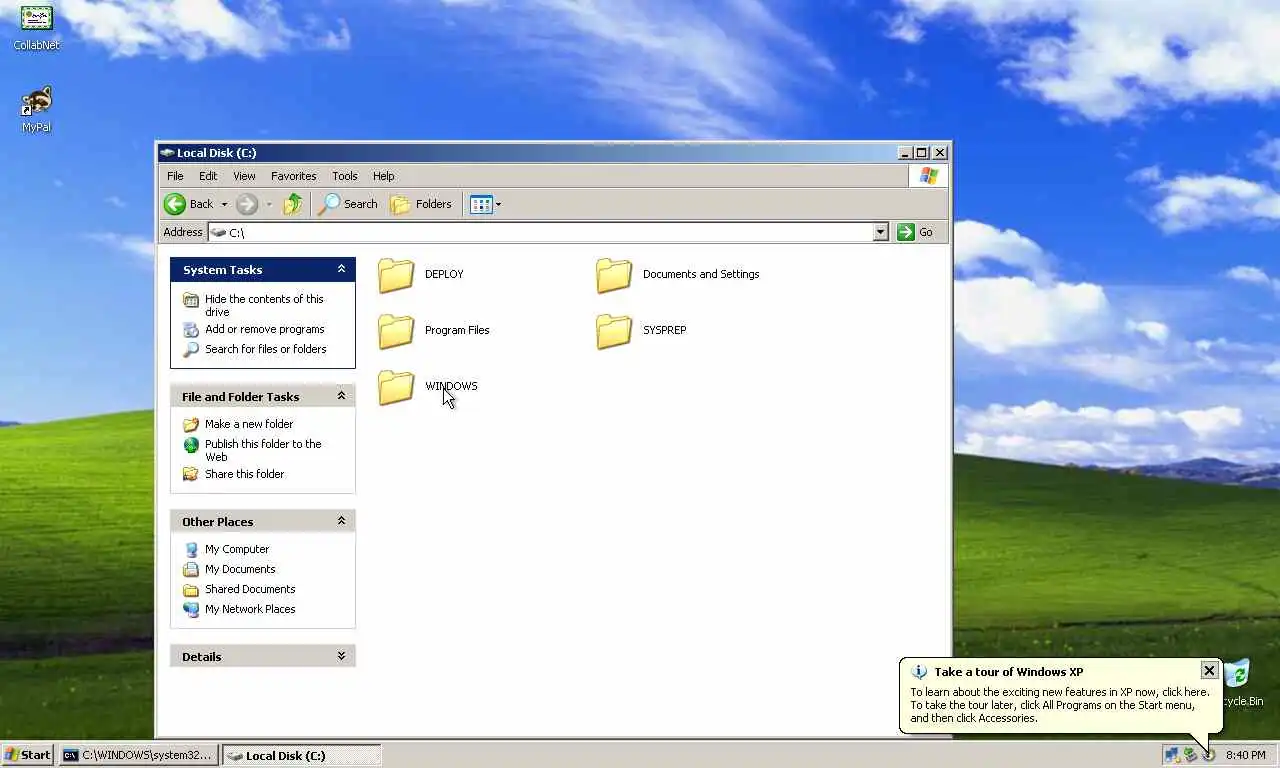This screenshot has height=768, width=1280.
Task: Click the Views toolbar icon
Action: click(481, 204)
